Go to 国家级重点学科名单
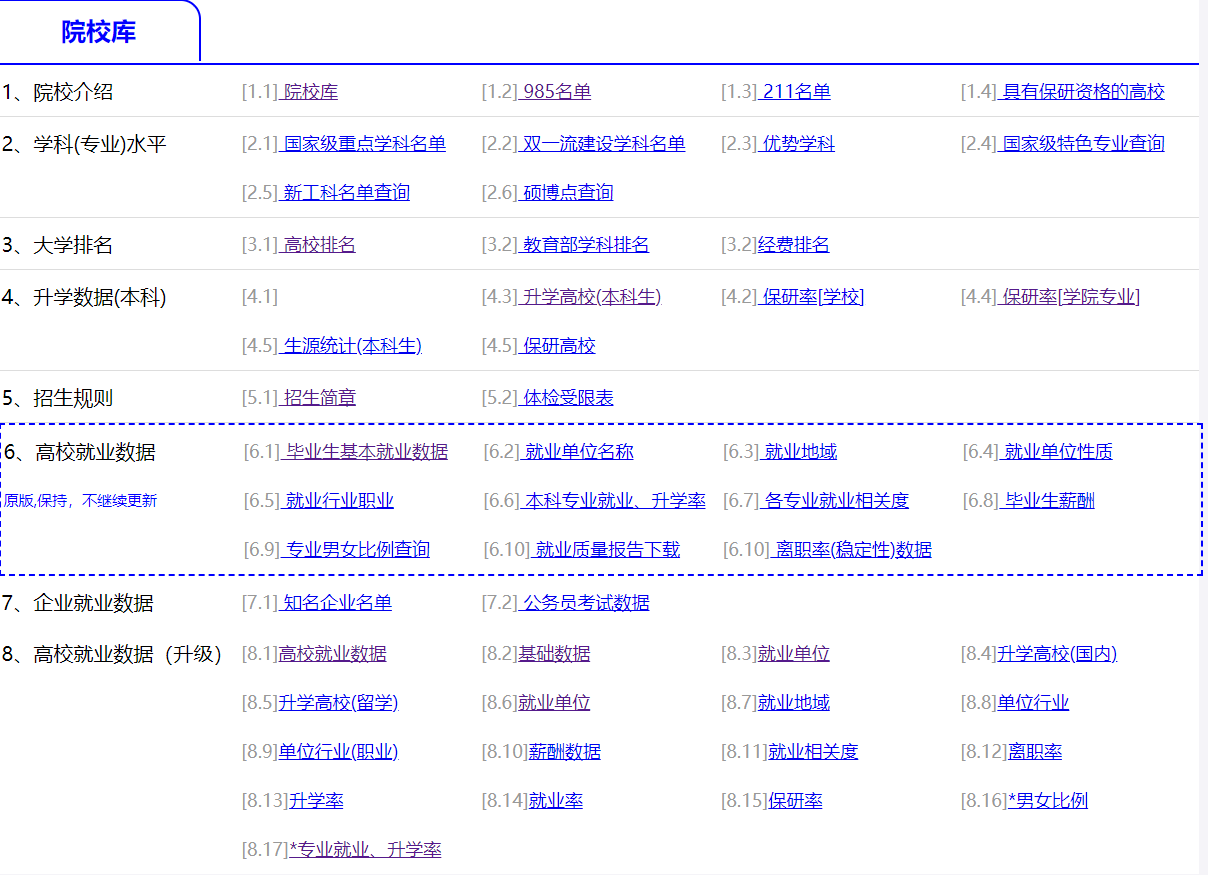 click(363, 144)
